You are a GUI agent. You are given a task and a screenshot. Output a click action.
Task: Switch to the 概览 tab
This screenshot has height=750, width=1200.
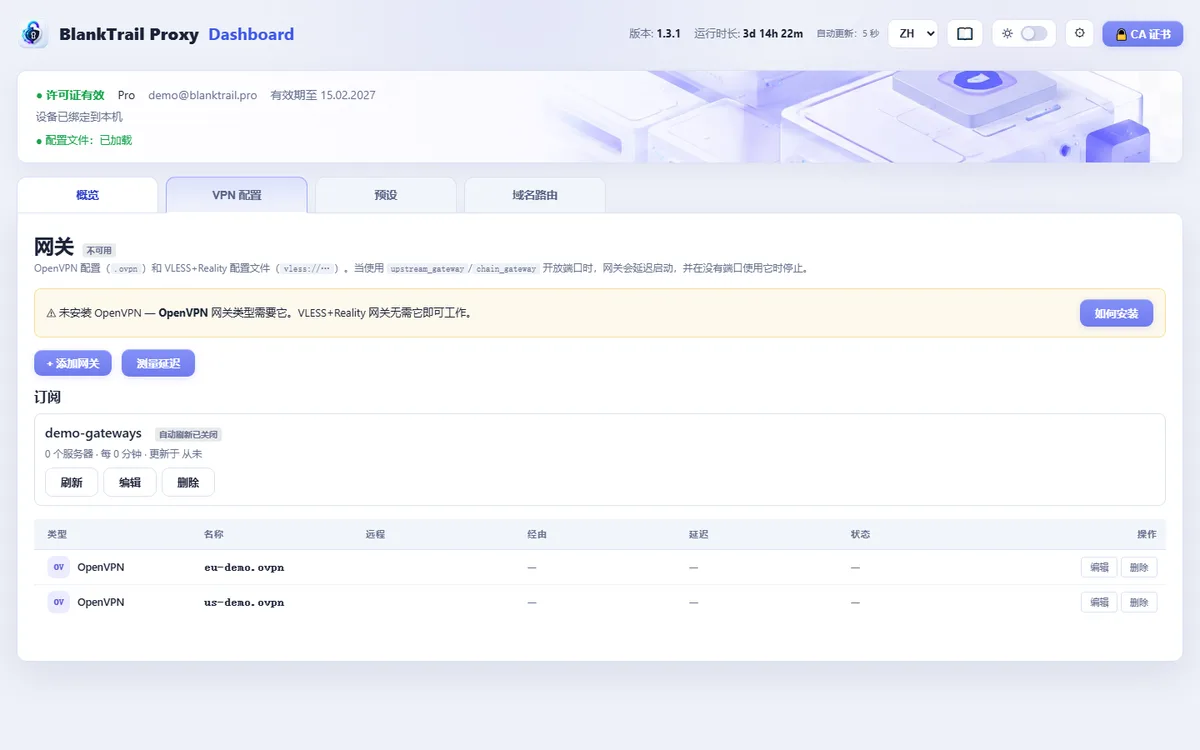[x=88, y=195]
